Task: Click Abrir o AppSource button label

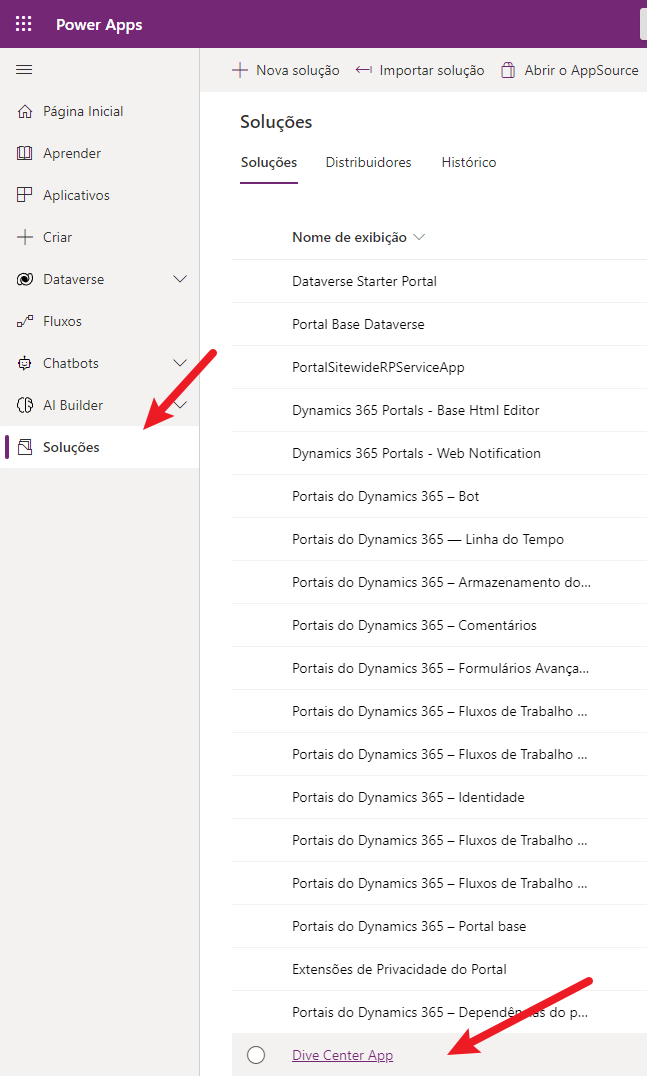Action: (581, 70)
